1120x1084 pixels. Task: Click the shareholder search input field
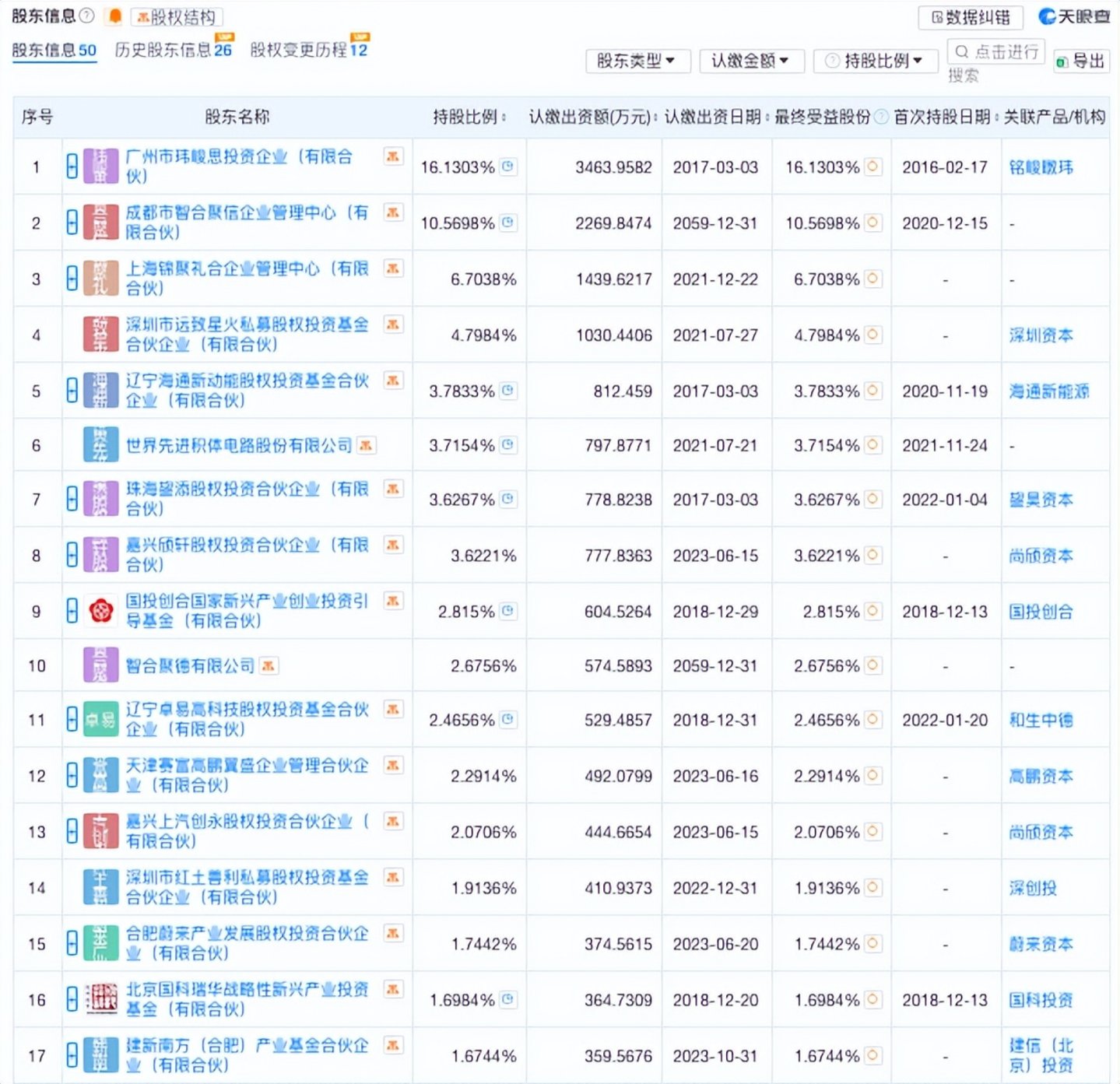997,52
